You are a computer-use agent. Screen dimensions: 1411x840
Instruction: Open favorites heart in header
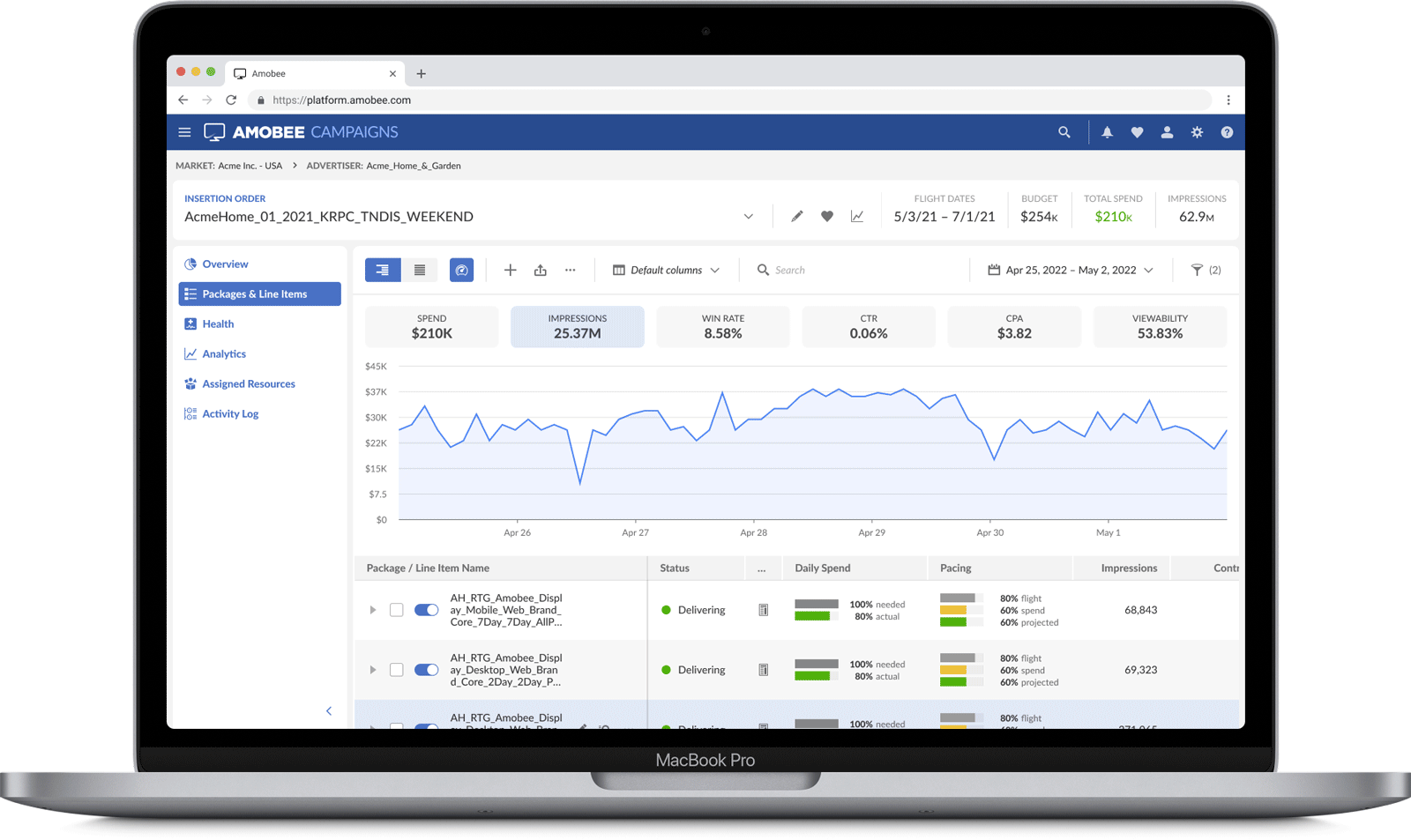click(x=1137, y=132)
